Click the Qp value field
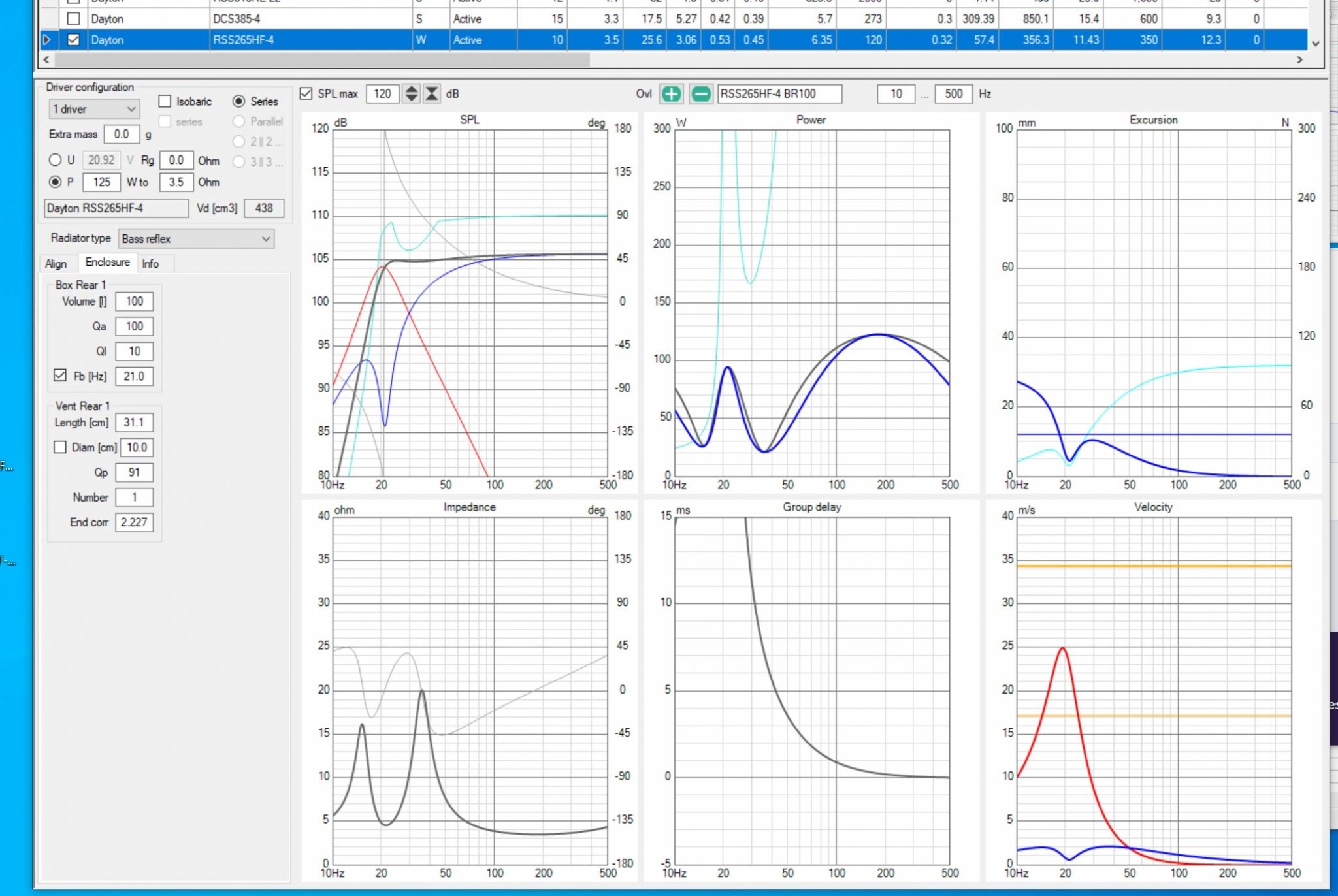 135,472
